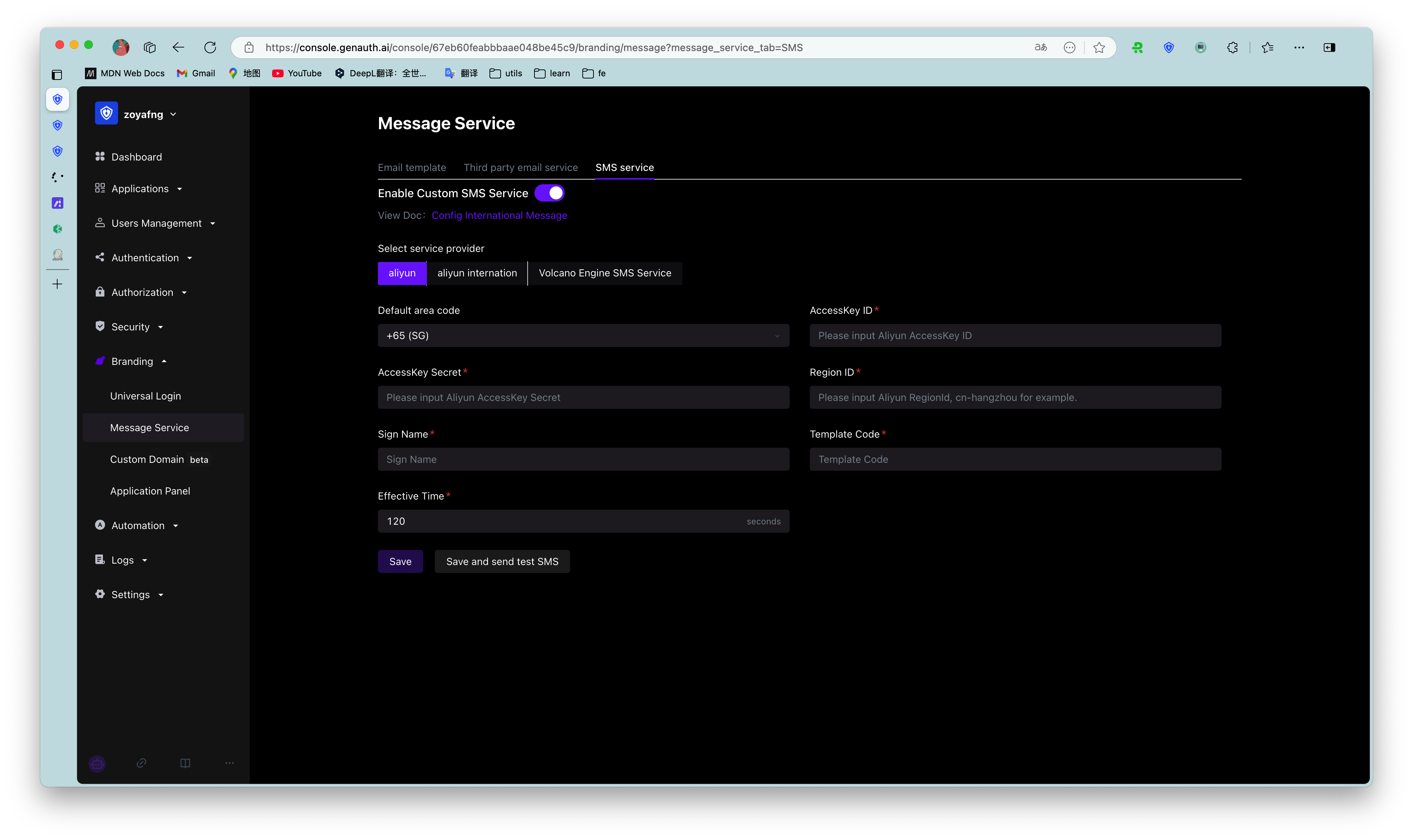Select aliyun internation service provider

click(477, 273)
